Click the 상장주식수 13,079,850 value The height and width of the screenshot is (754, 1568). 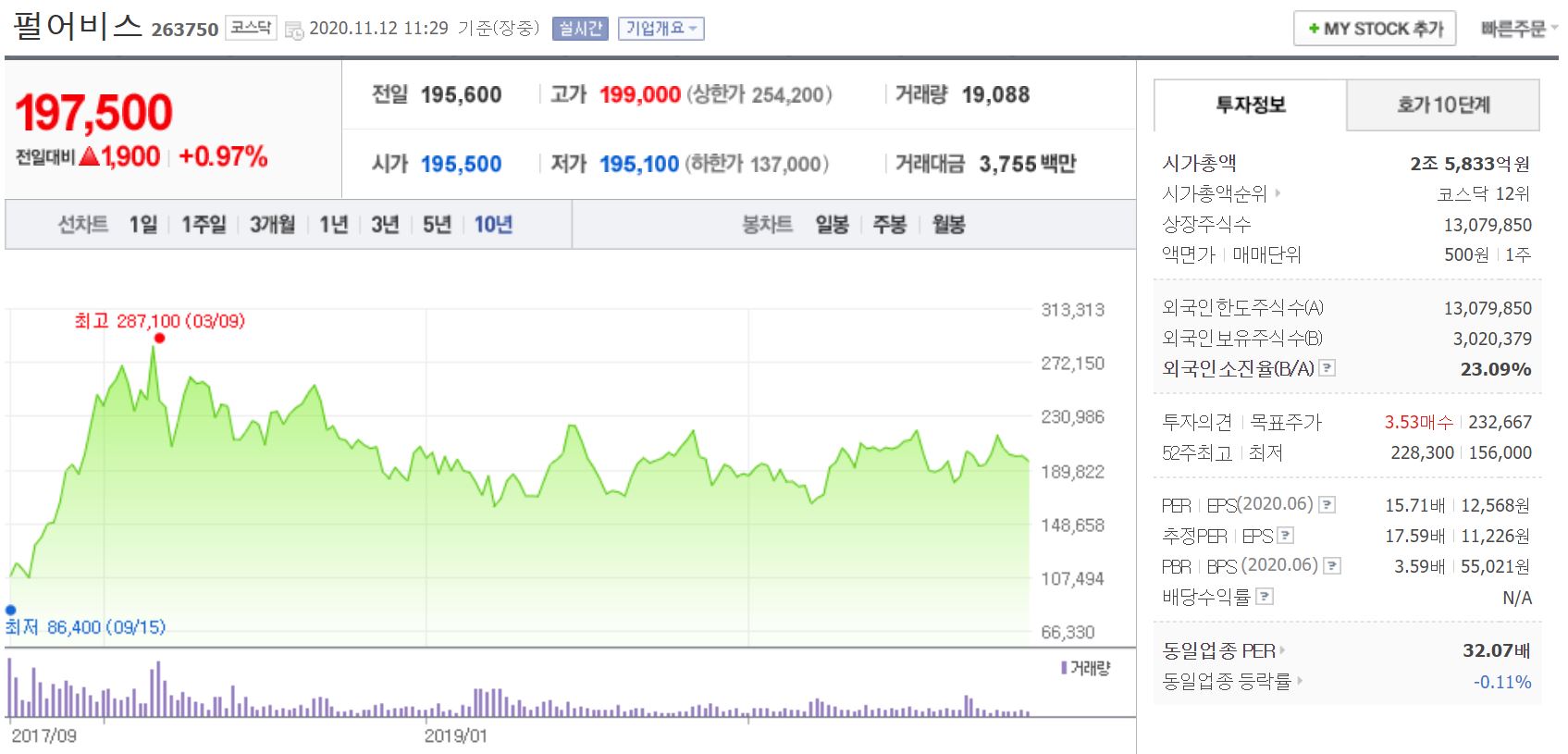pos(1488,225)
